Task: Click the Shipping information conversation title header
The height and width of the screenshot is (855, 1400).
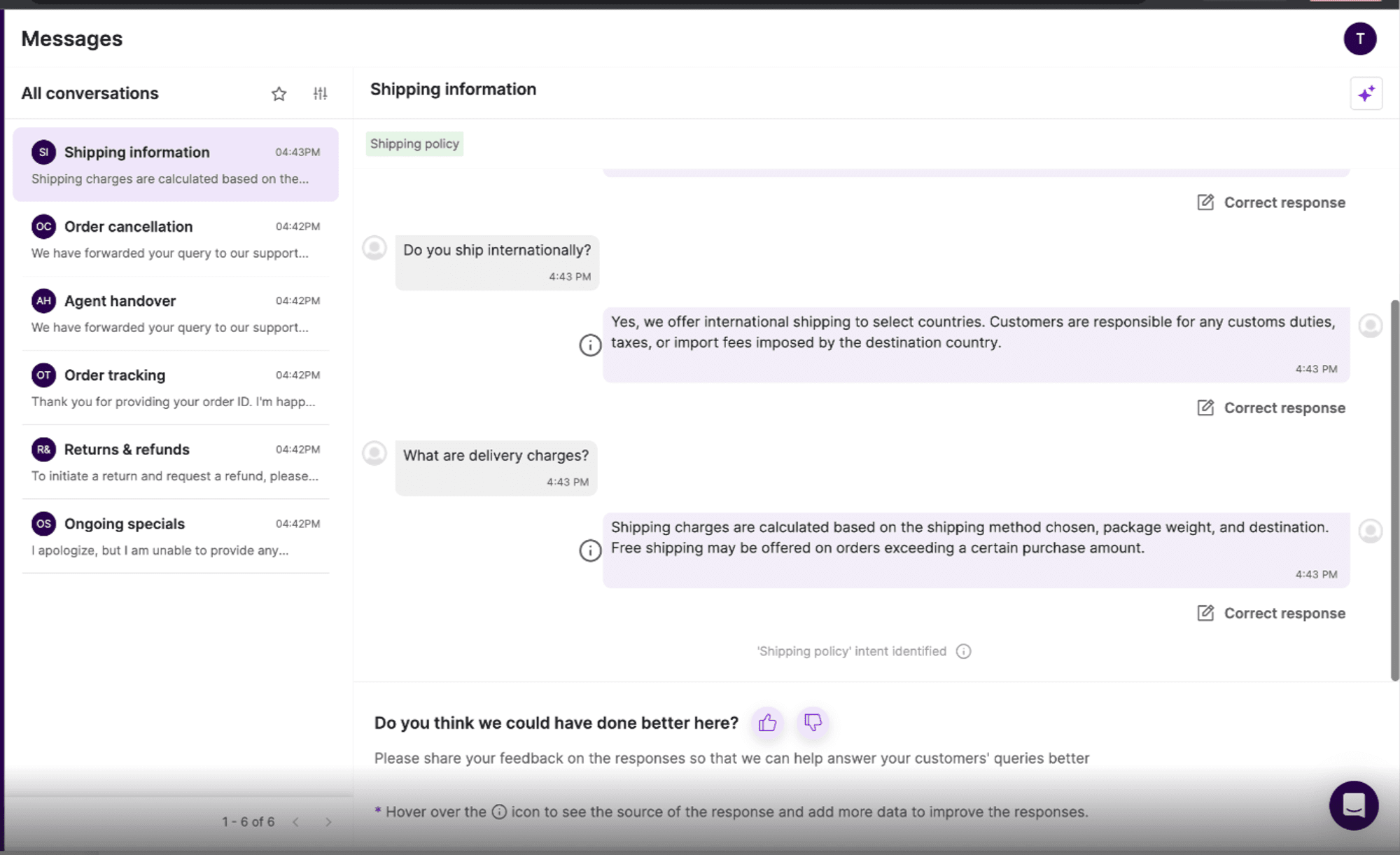Action: (453, 89)
